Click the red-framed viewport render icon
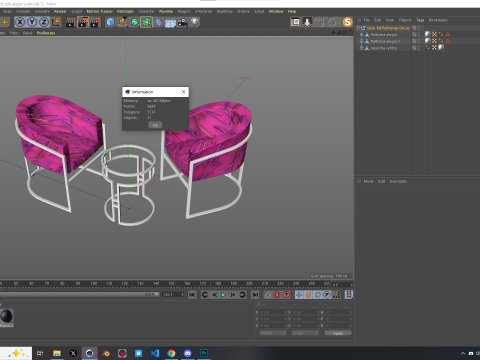The width and height of the screenshot is (480, 360). point(295,22)
